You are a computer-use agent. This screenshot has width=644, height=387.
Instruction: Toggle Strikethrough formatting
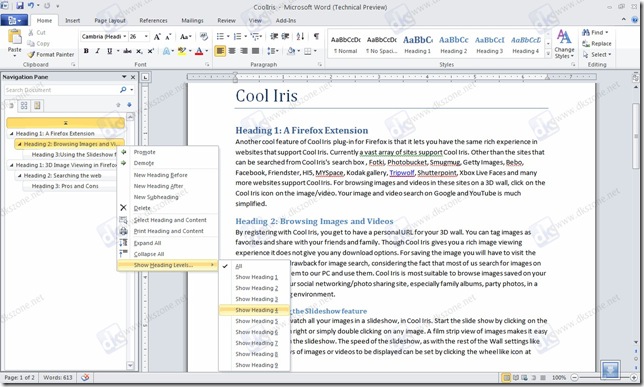click(127, 51)
